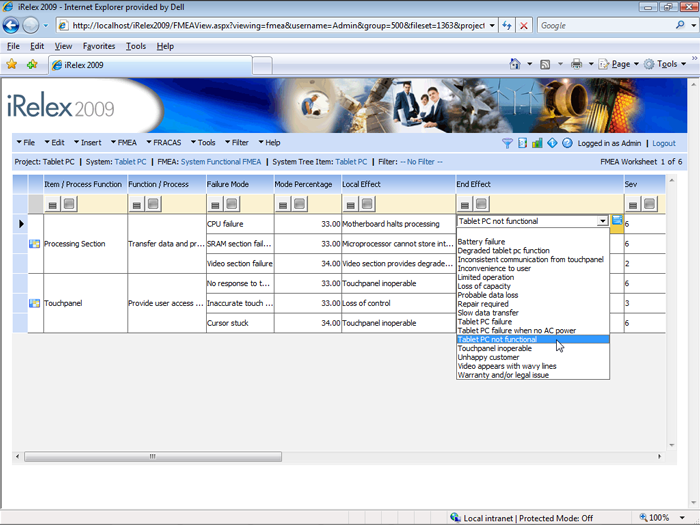Click 'CPU failure' failure mode cell
Image resolution: width=700 pixels, height=525 pixels.
(x=240, y=224)
